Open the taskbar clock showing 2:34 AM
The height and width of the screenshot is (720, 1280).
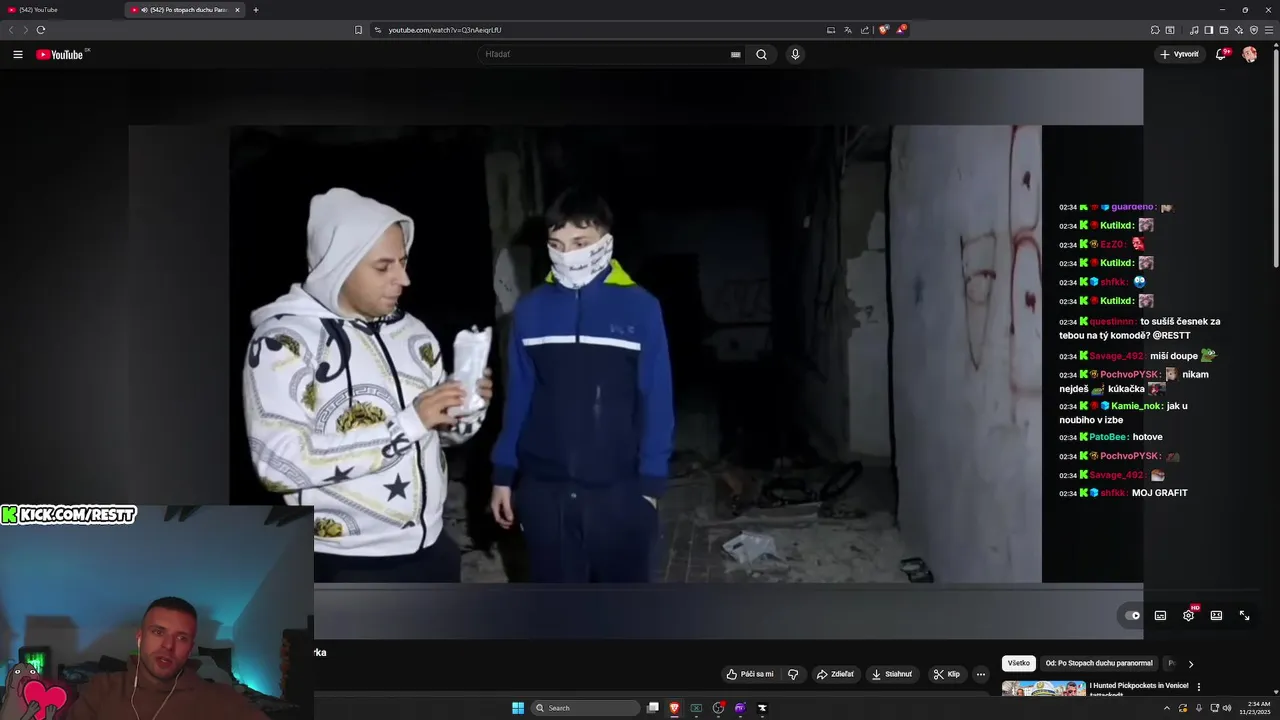click(1254, 708)
